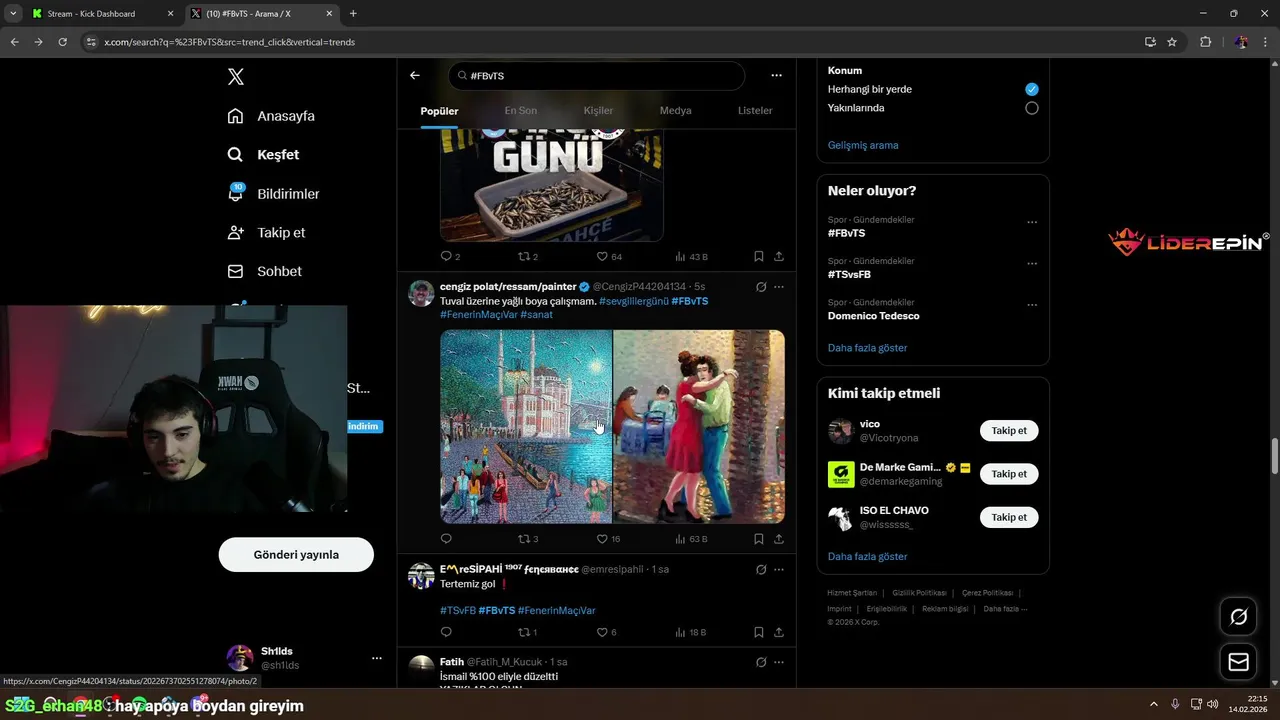
Task: Click Grok icon on cengiz polat post
Action: coord(761,287)
